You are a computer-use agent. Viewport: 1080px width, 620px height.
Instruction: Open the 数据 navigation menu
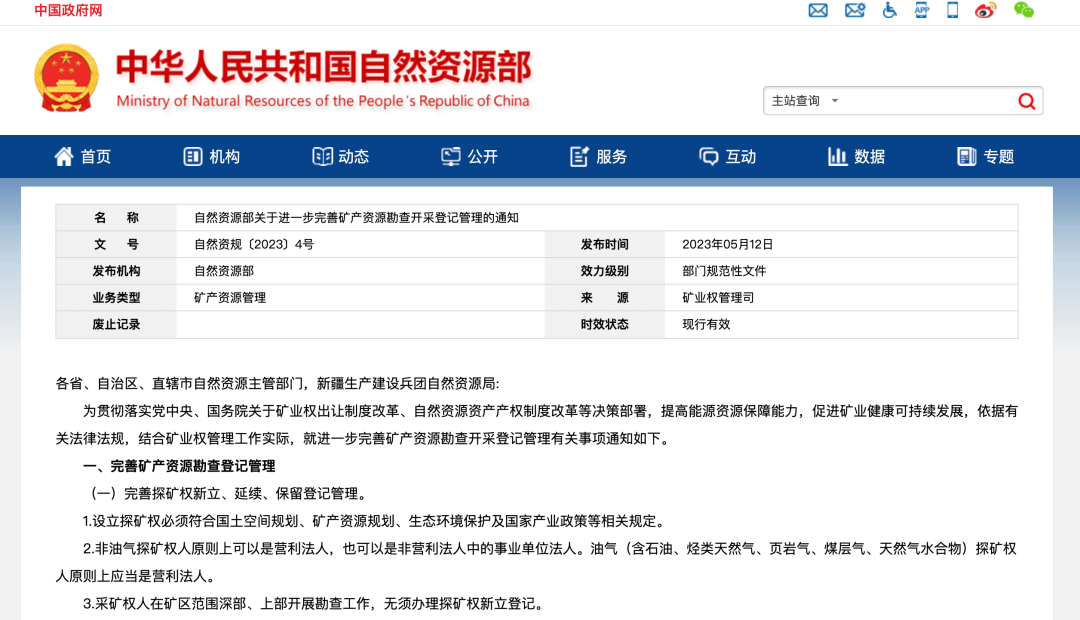[857, 157]
